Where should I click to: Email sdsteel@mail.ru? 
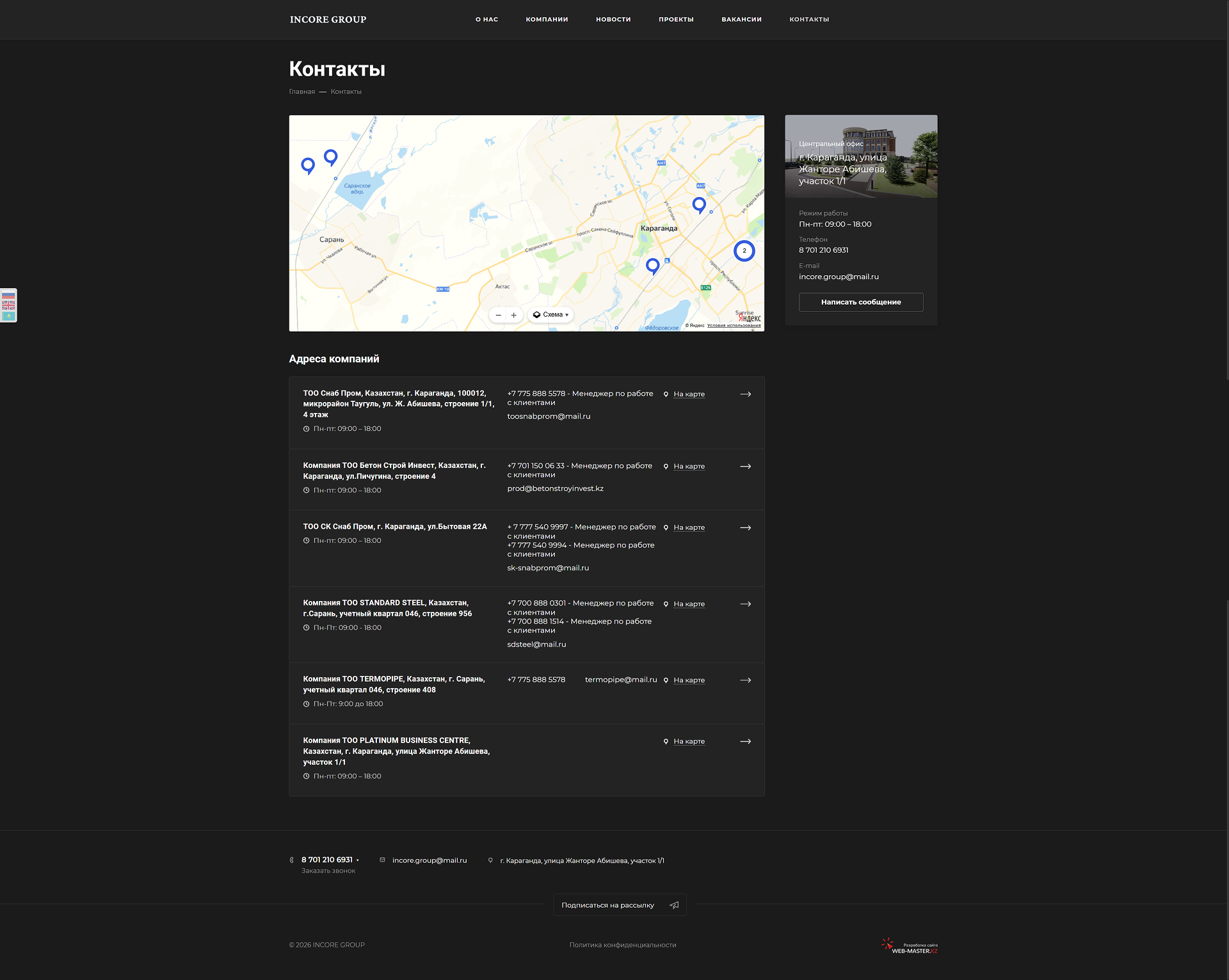pos(536,645)
